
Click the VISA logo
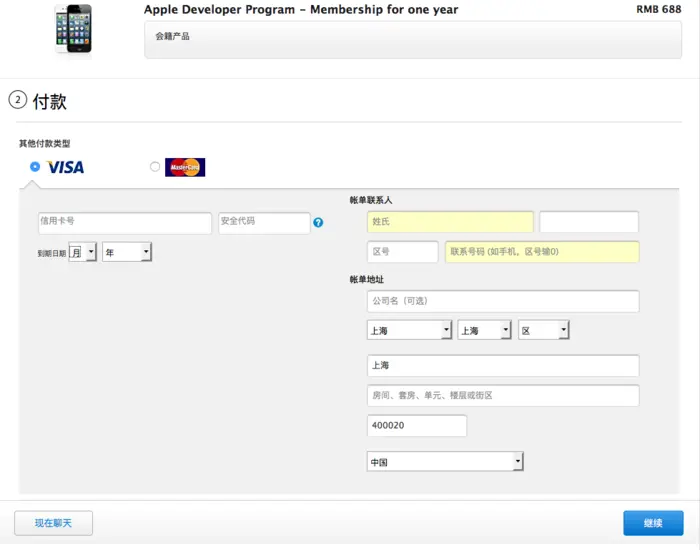pos(66,167)
